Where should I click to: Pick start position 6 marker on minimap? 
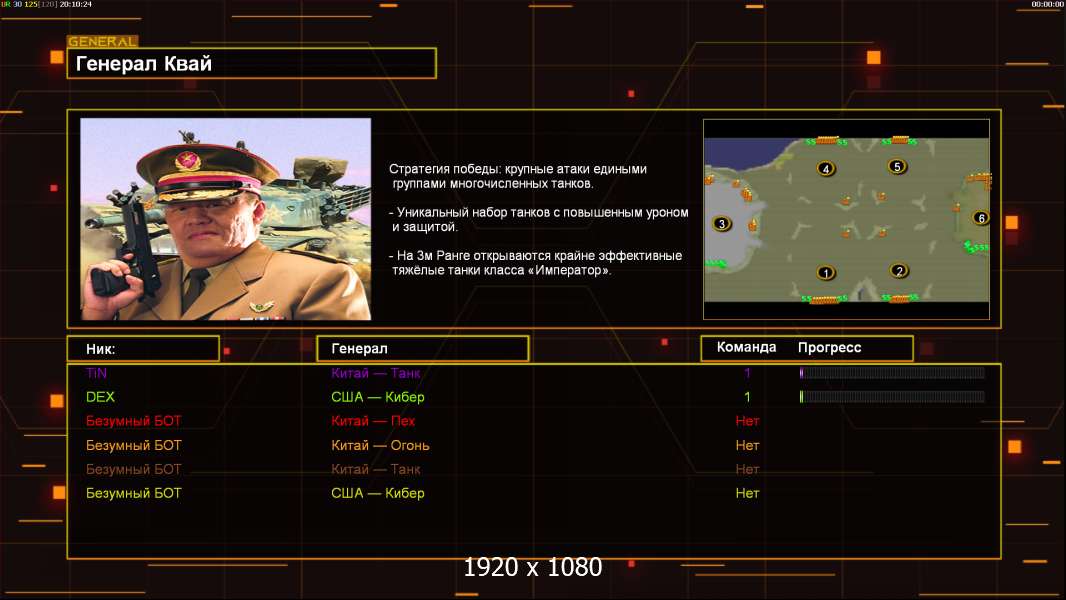click(x=980, y=217)
